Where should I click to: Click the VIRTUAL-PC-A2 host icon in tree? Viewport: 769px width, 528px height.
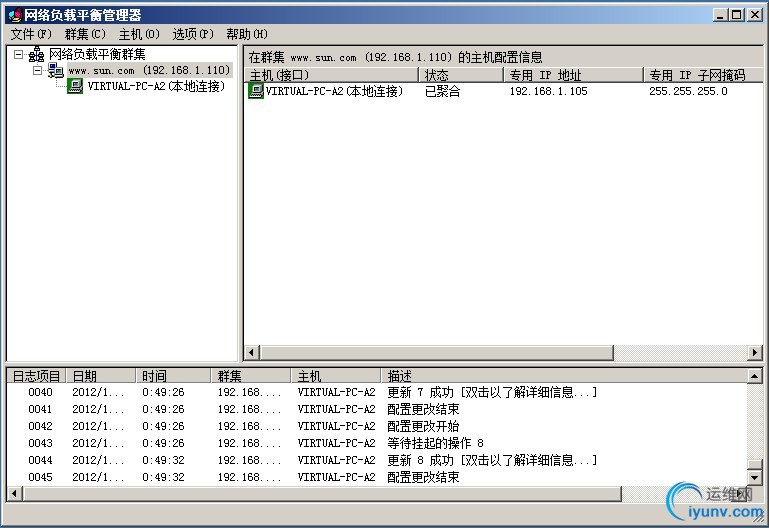(x=75, y=86)
